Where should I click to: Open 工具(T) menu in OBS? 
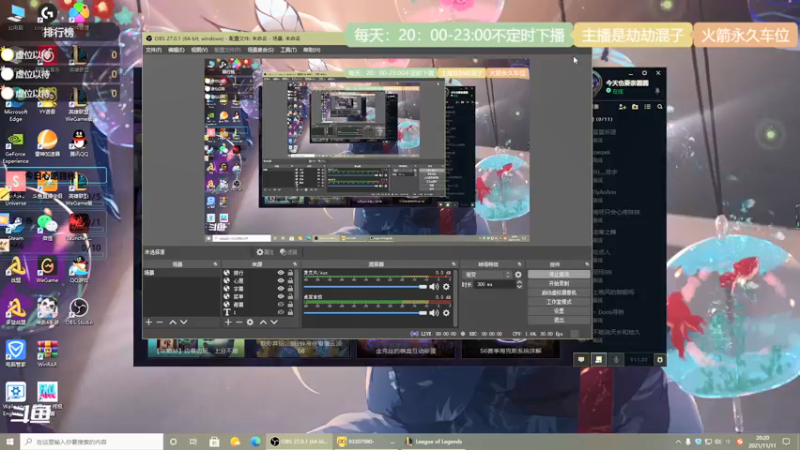(x=288, y=50)
